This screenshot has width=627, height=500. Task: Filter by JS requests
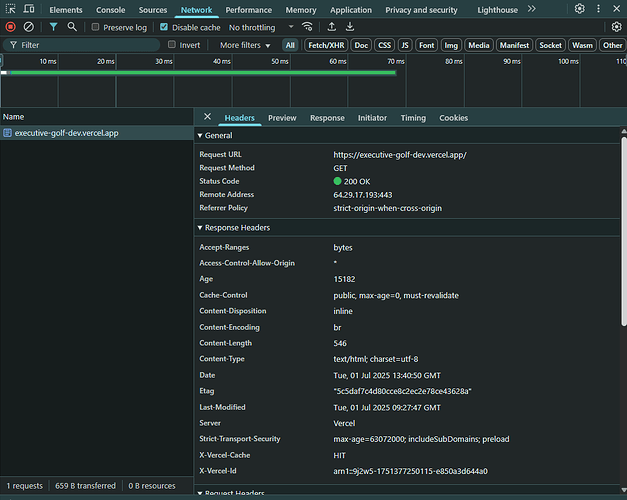coord(405,45)
